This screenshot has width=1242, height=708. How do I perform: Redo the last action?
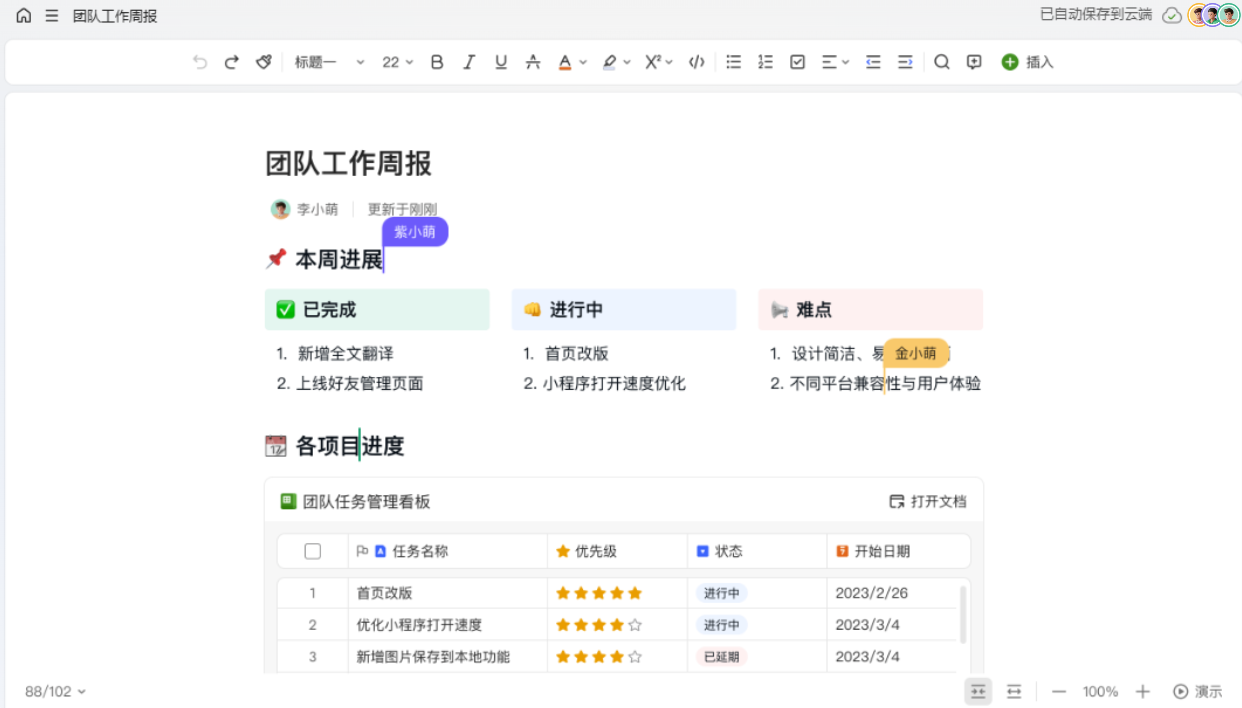(x=232, y=62)
